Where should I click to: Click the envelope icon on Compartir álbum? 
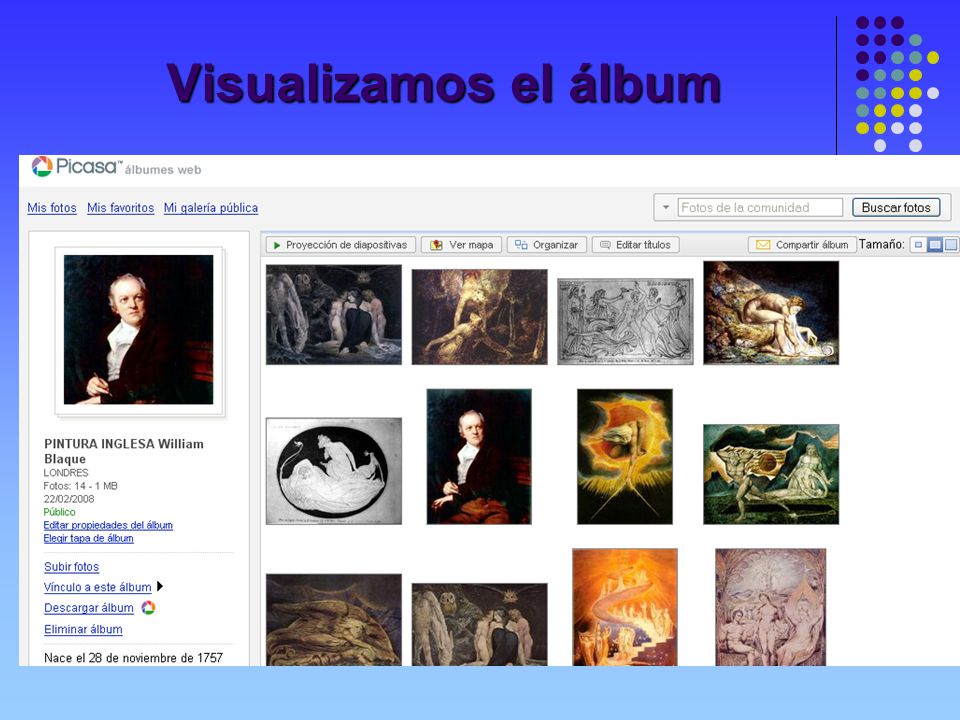763,245
